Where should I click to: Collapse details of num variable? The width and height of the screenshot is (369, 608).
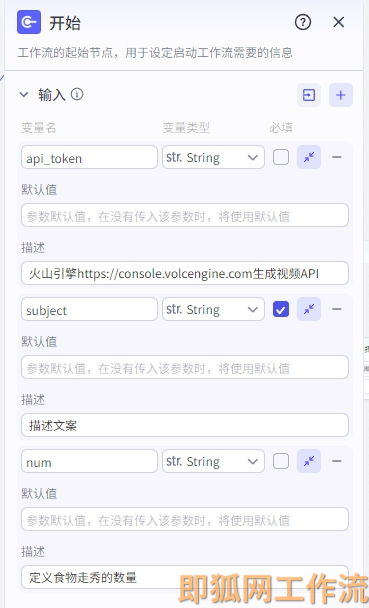click(309, 461)
